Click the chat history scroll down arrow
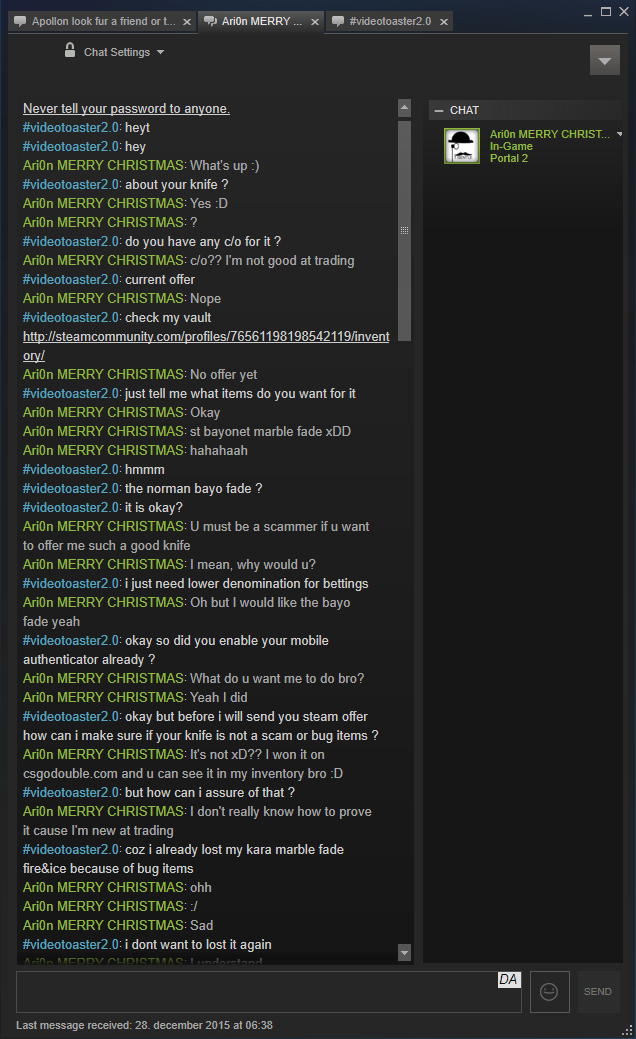Screen dimensions: 636x1039 [405, 953]
